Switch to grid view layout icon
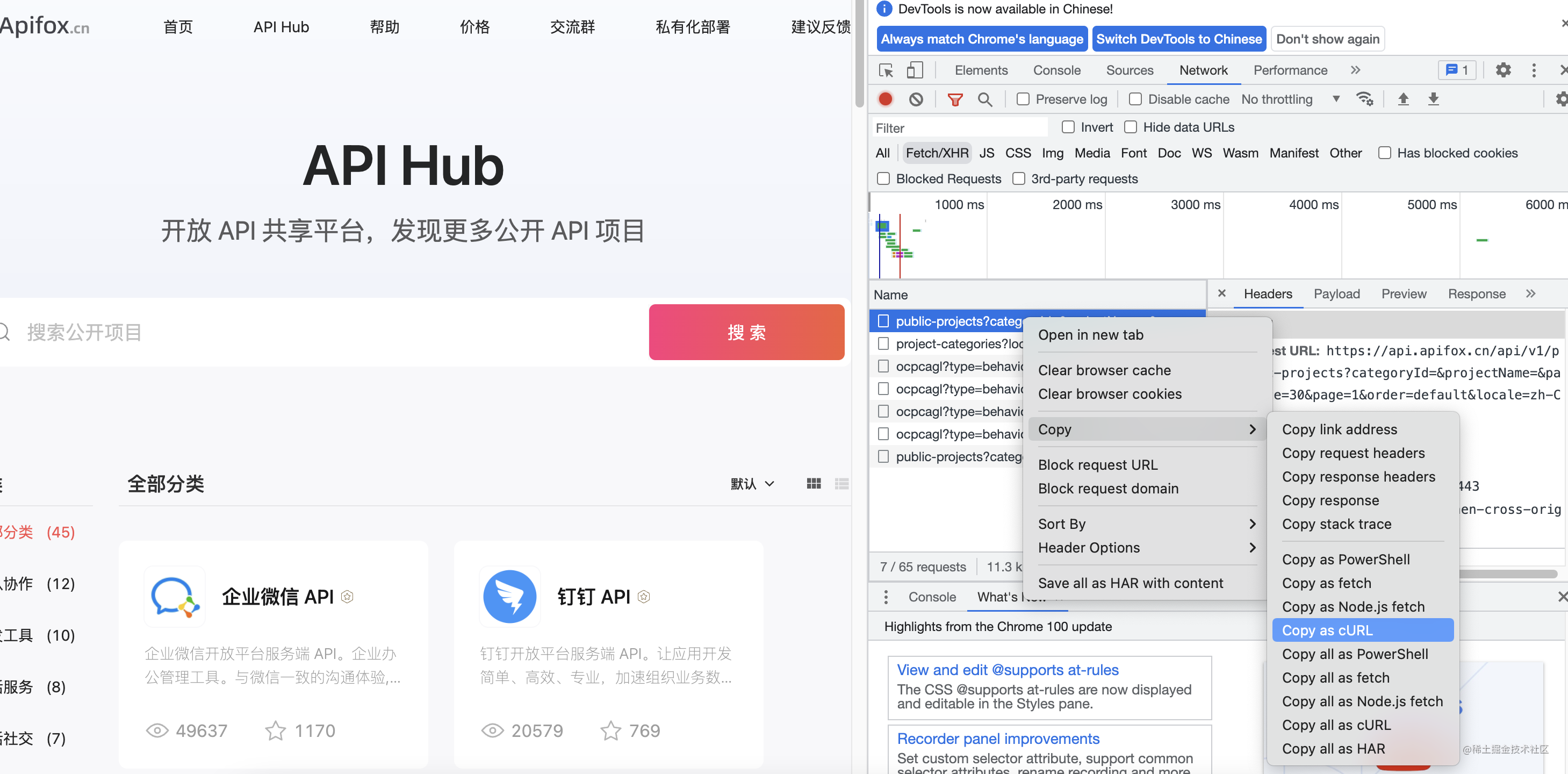The image size is (1568, 774). (x=813, y=484)
